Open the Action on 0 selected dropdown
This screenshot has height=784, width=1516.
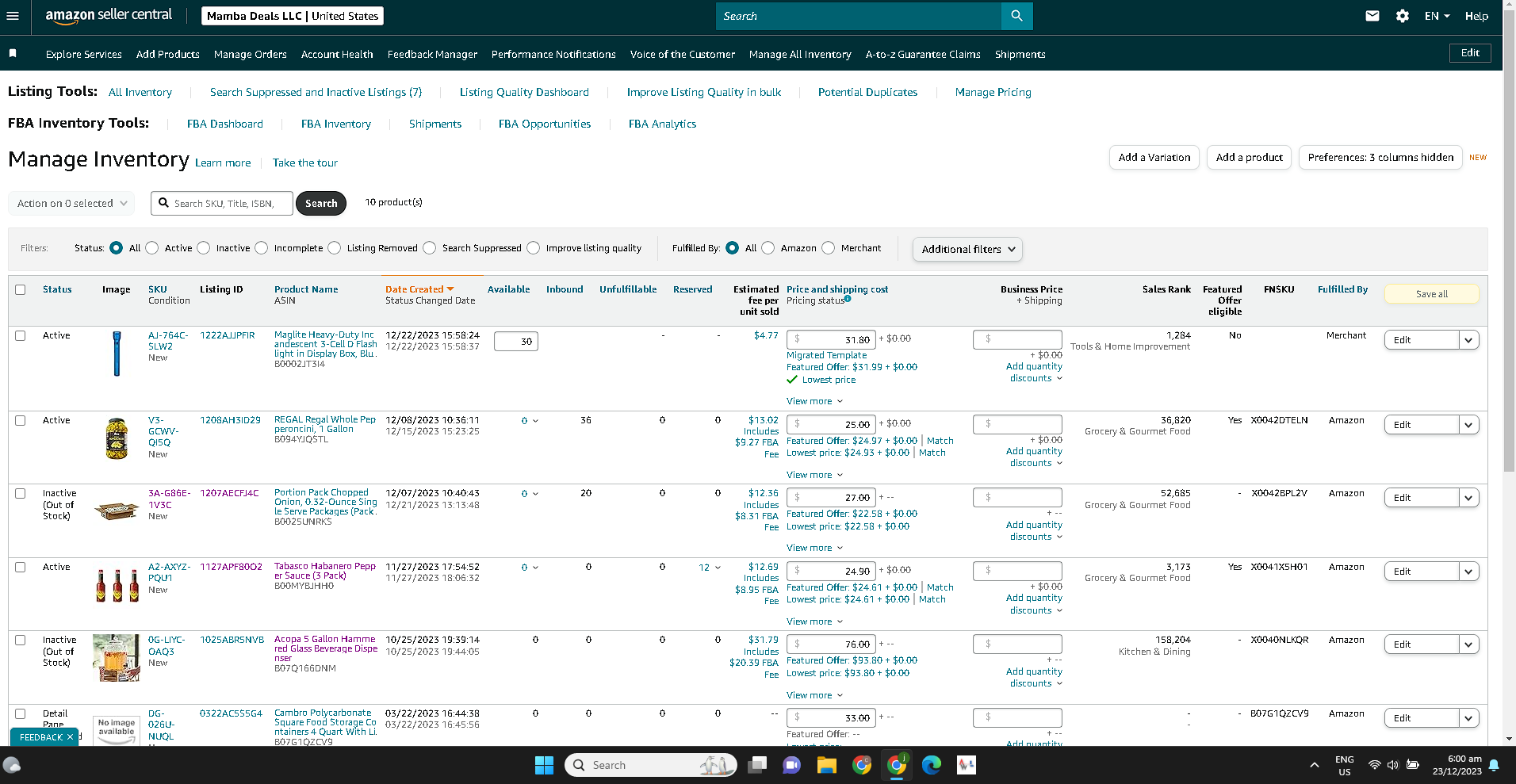coord(71,203)
